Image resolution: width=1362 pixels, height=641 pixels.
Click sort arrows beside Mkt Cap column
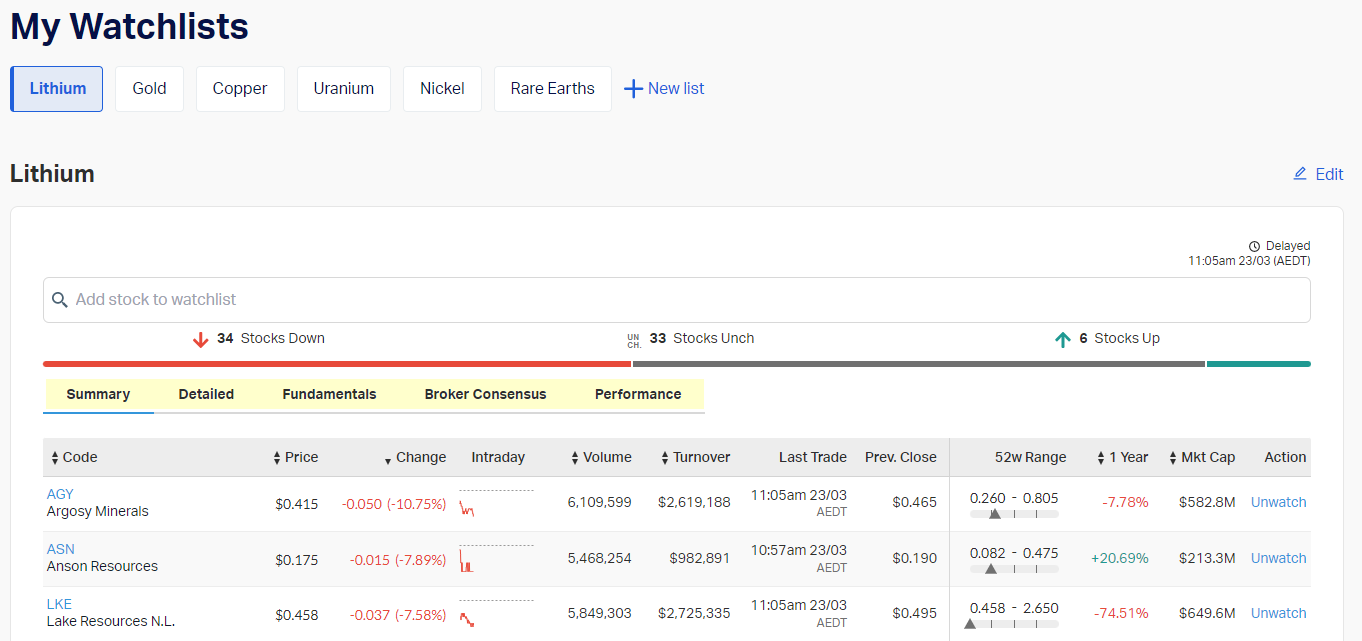[1173, 458]
